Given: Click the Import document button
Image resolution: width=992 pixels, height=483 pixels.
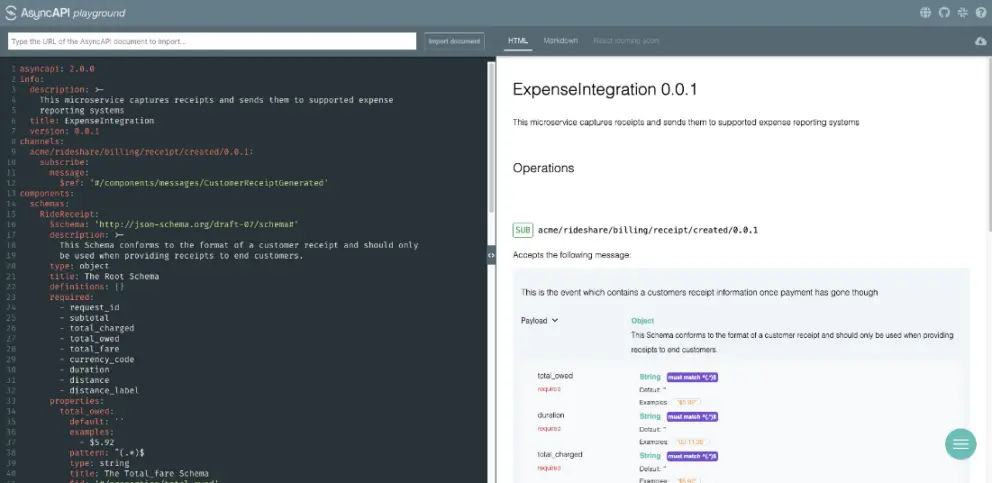Looking at the screenshot, I should [x=454, y=41].
